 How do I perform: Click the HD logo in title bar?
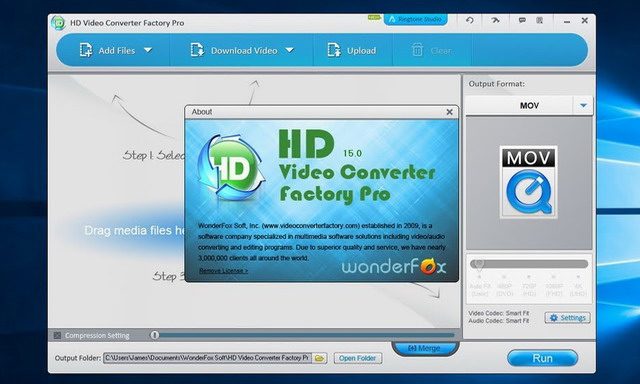[x=58, y=23]
